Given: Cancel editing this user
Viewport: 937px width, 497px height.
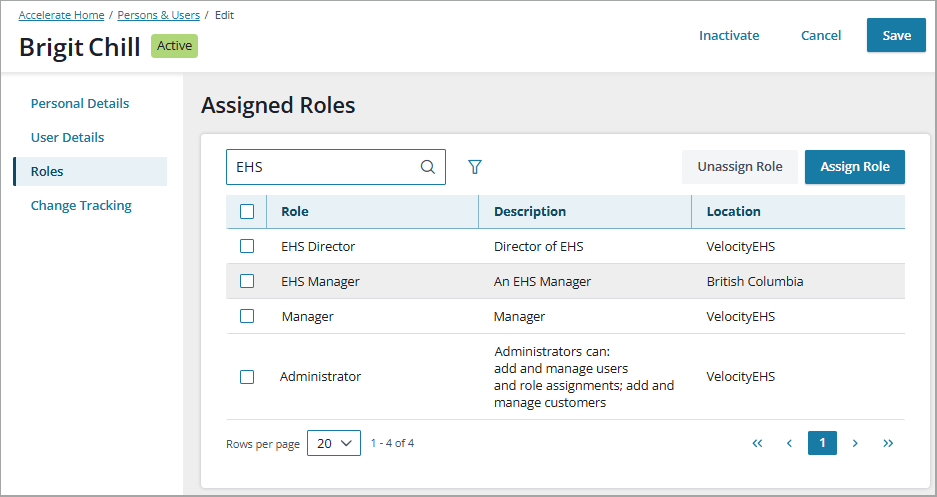Looking at the screenshot, I should point(821,35).
